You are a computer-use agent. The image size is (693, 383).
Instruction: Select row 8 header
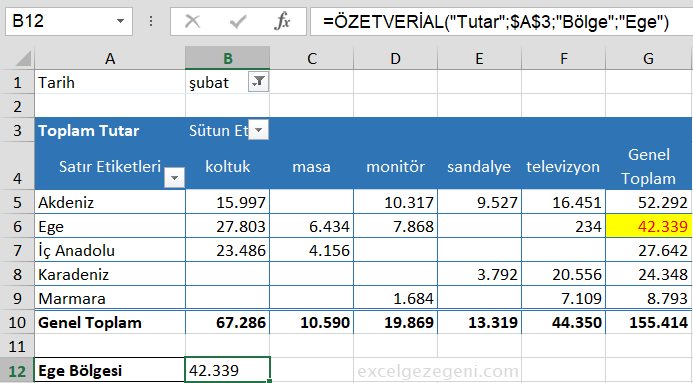(x=17, y=274)
